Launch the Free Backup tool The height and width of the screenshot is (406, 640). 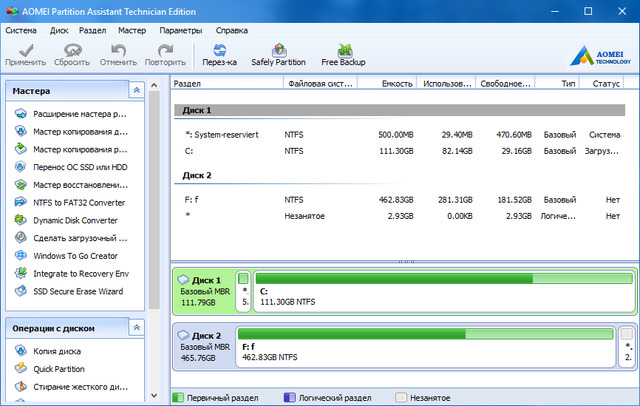pyautogui.click(x=343, y=53)
